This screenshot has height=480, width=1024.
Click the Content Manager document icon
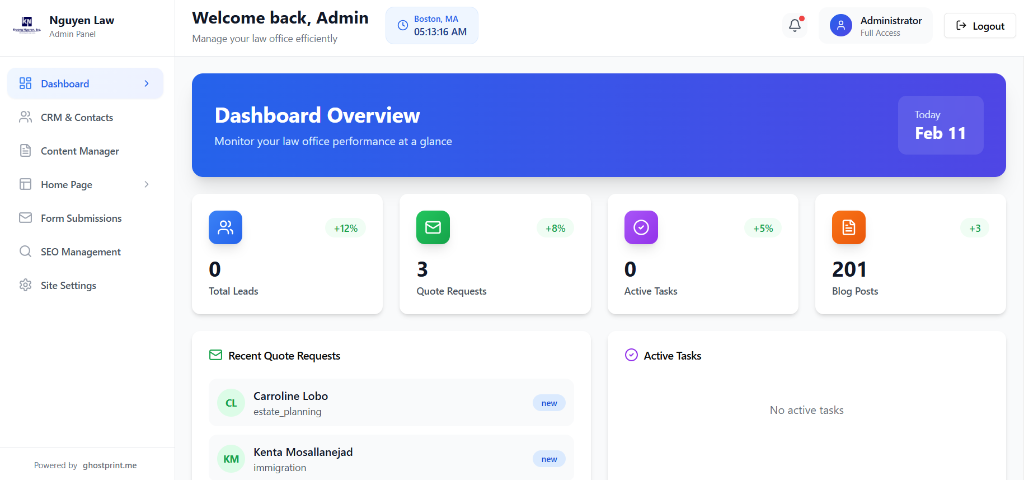click(x=25, y=151)
